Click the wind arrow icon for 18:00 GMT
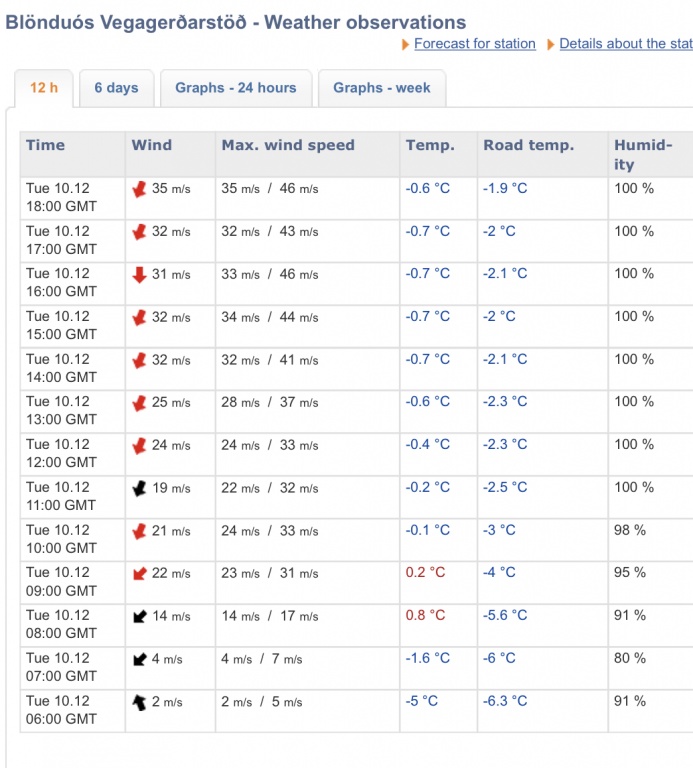 139,189
